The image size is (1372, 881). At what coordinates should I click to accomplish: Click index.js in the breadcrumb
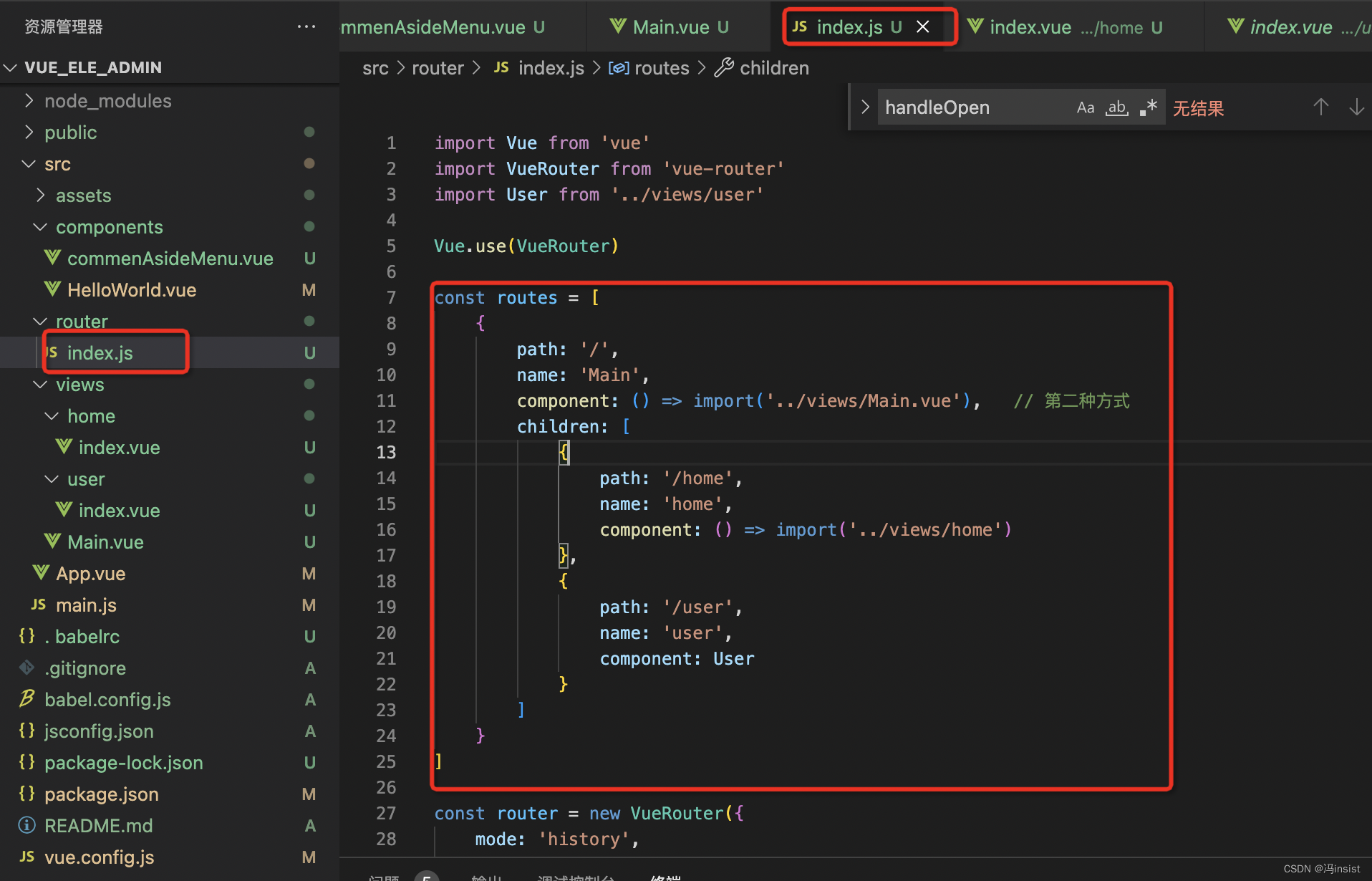point(551,68)
